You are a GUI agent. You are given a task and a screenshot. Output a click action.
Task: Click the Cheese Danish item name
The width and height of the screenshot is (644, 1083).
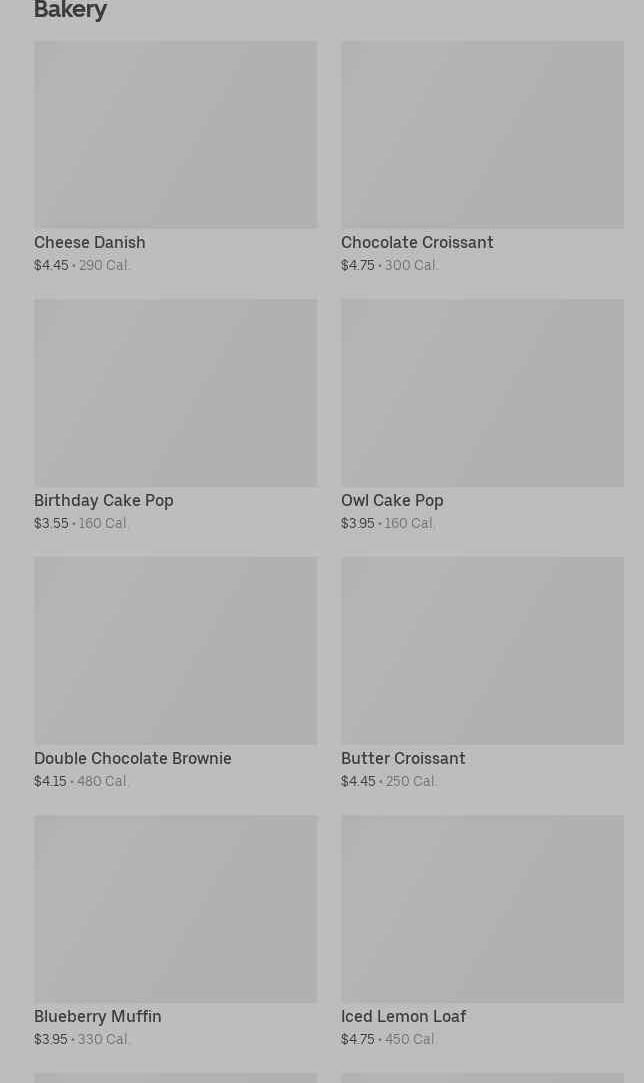click(x=90, y=243)
